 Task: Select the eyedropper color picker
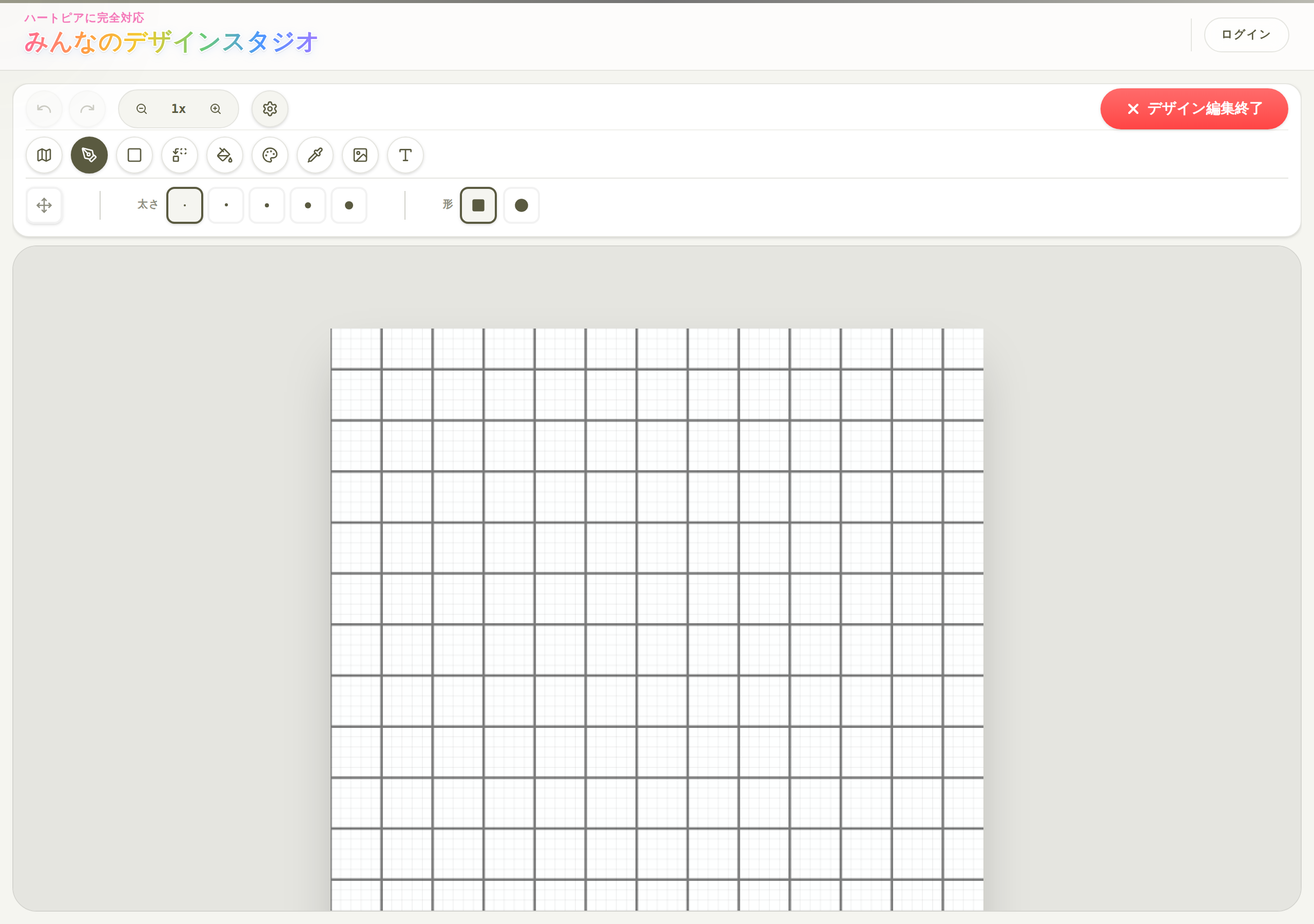click(x=315, y=155)
